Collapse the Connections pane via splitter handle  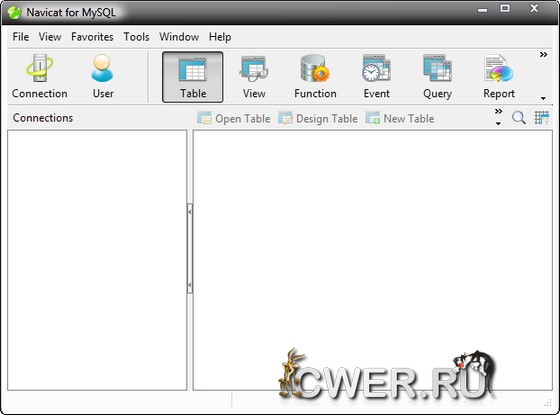pyautogui.click(x=190, y=248)
